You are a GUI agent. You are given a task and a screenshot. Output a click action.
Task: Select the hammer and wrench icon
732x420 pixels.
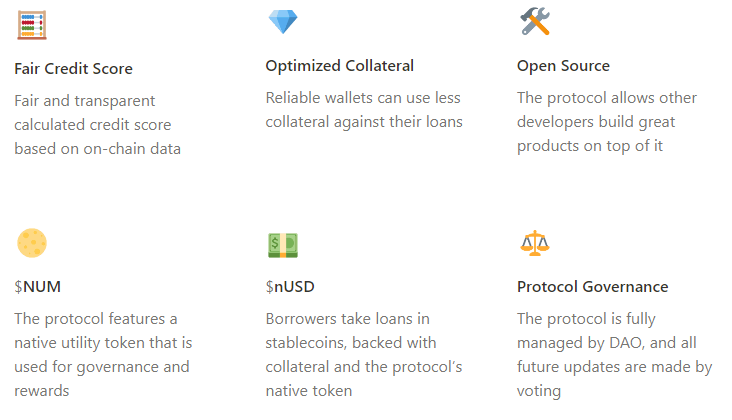535,21
